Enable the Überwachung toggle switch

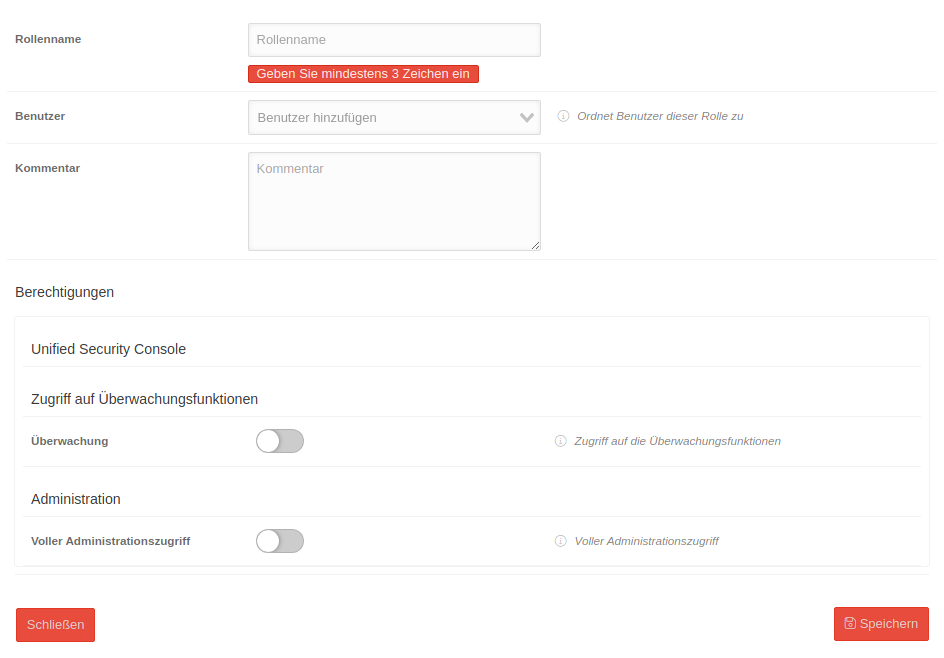(x=280, y=441)
